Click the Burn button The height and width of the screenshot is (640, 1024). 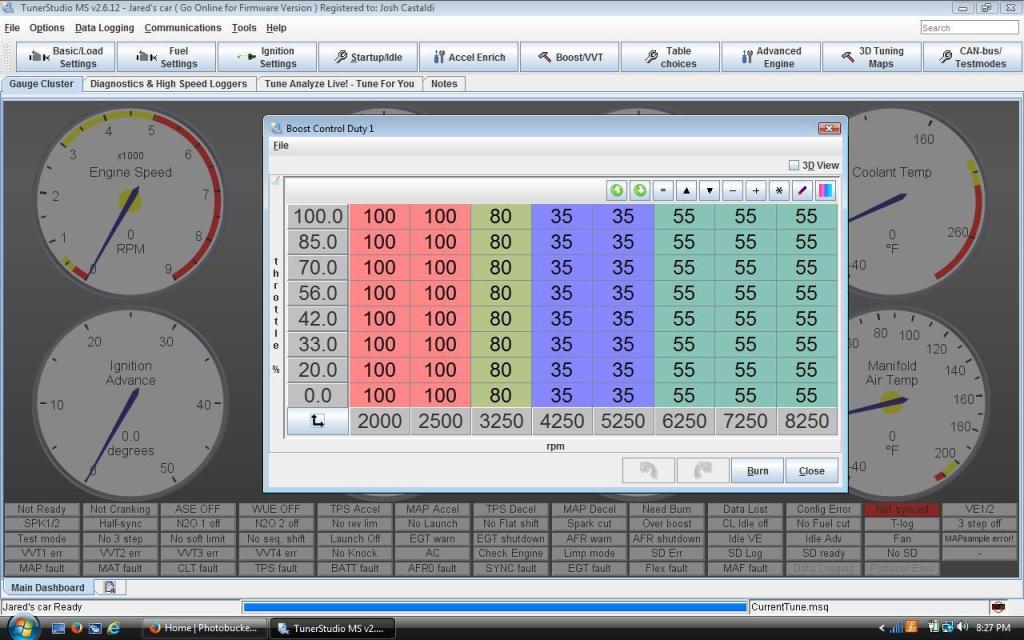point(757,470)
